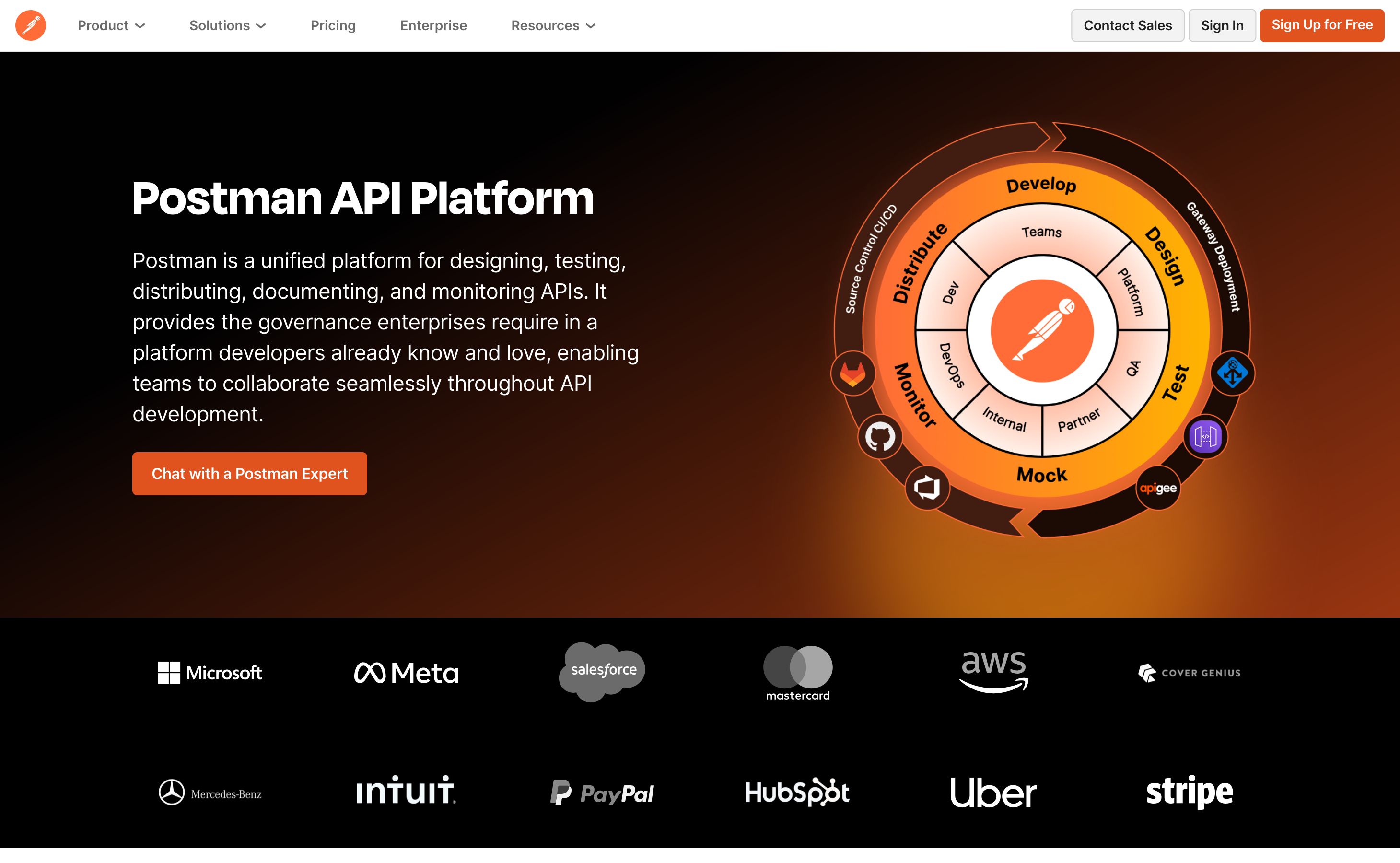Viewport: 1400px width, 863px height.
Task: Click the GitHub octocat icon on the diagram
Action: [x=880, y=437]
